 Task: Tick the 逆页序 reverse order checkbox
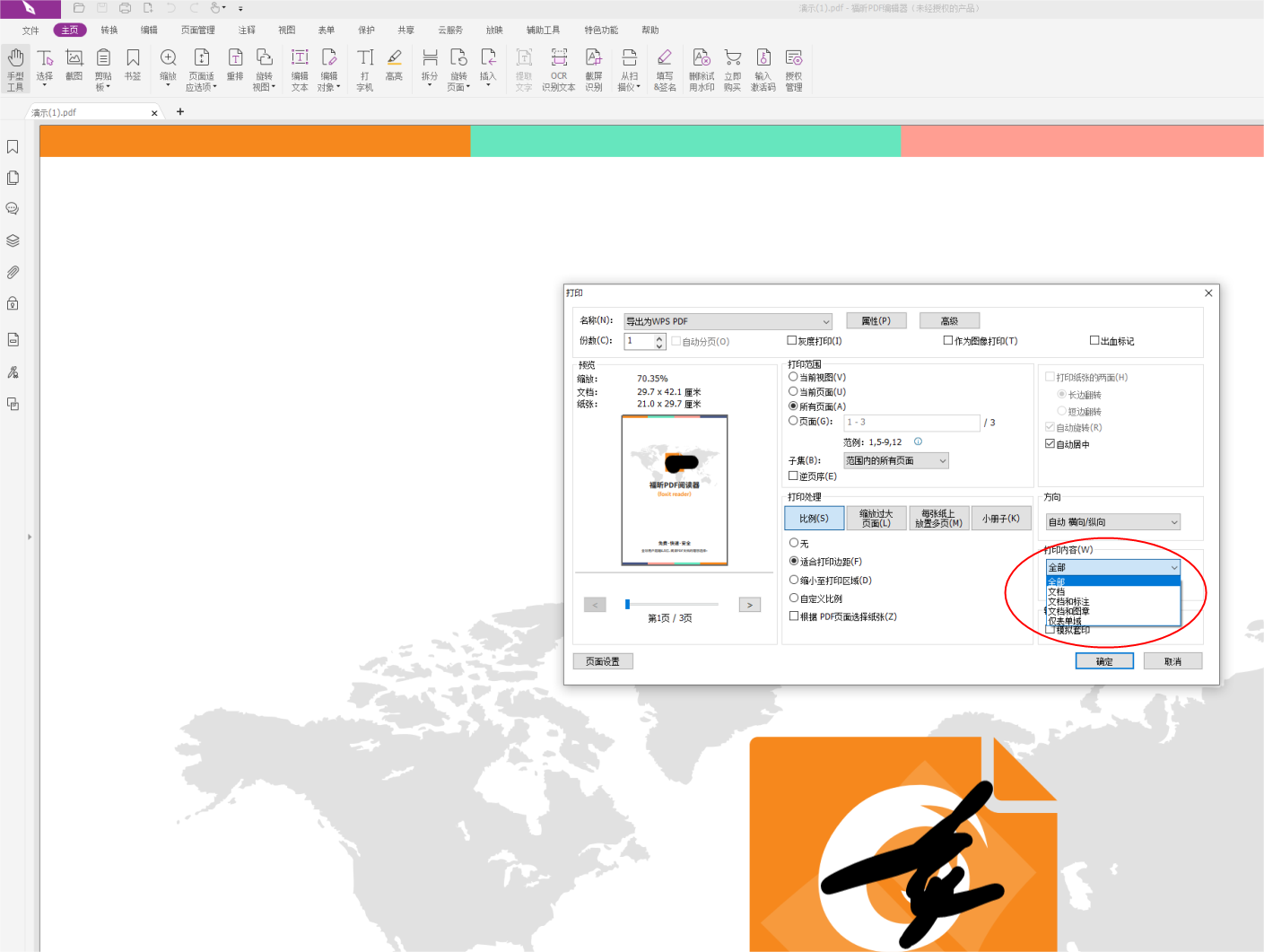(793, 476)
